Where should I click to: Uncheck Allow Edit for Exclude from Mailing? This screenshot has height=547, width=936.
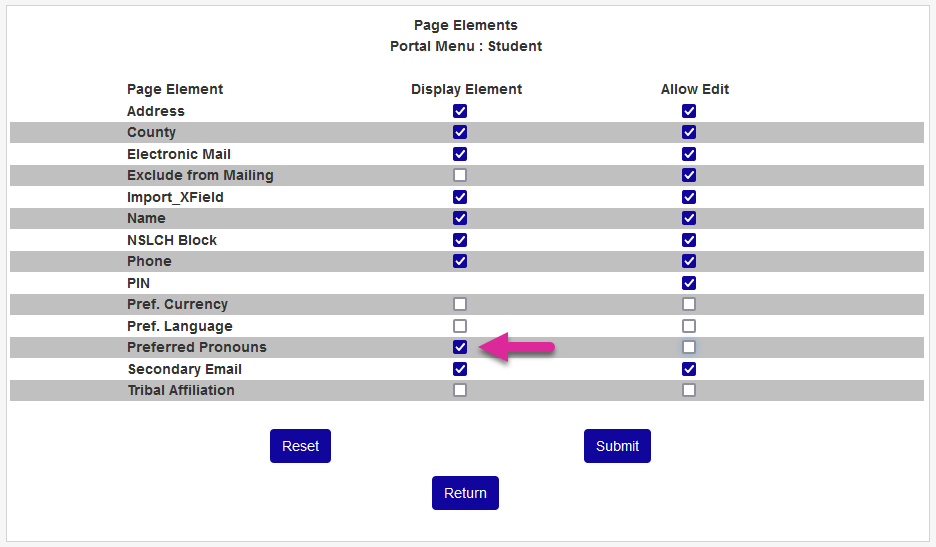click(689, 175)
